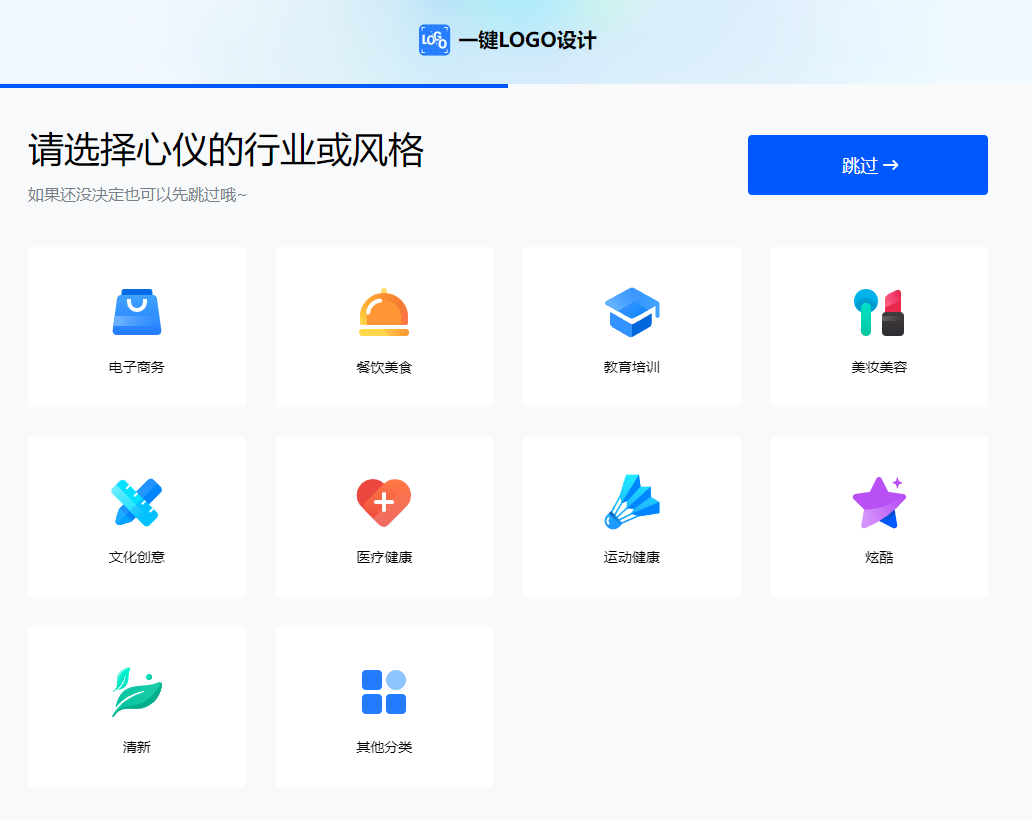Click the 电子商务 label text

(x=137, y=367)
